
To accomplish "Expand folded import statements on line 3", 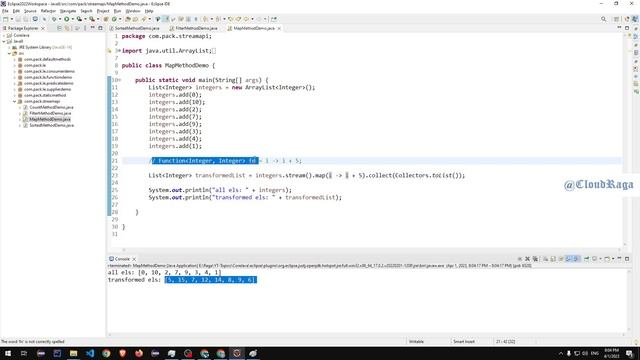I will click(x=118, y=51).
